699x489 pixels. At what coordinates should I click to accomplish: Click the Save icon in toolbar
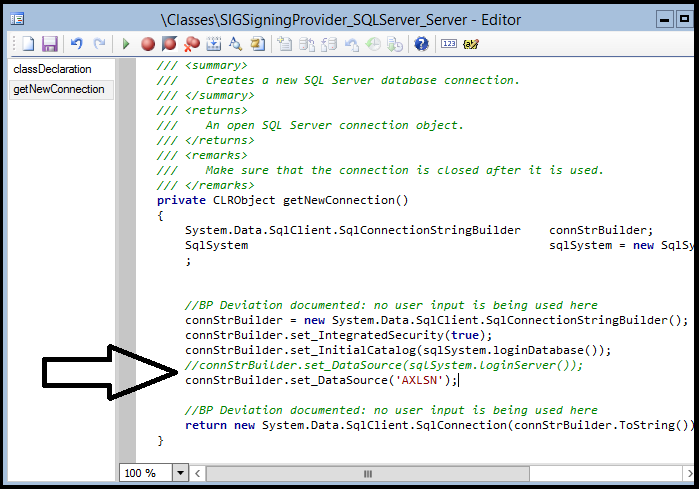point(49,44)
